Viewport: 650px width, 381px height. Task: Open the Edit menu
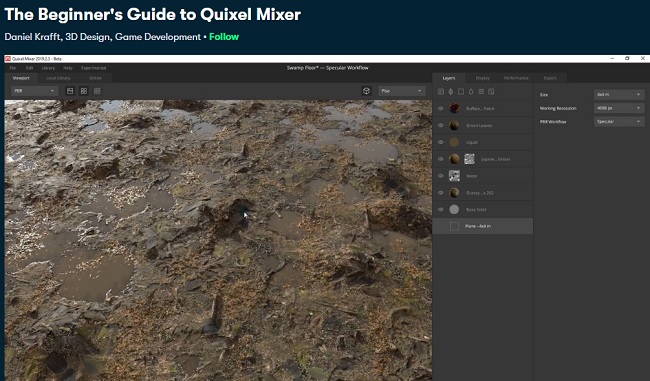pyautogui.click(x=29, y=68)
